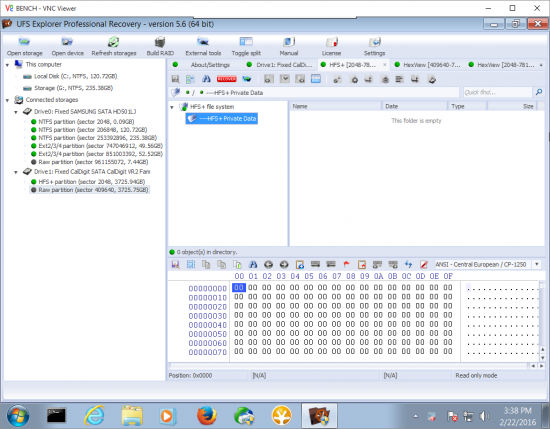The image size is (550, 429).
Task: Open the Build RAID tool
Action: (160, 46)
